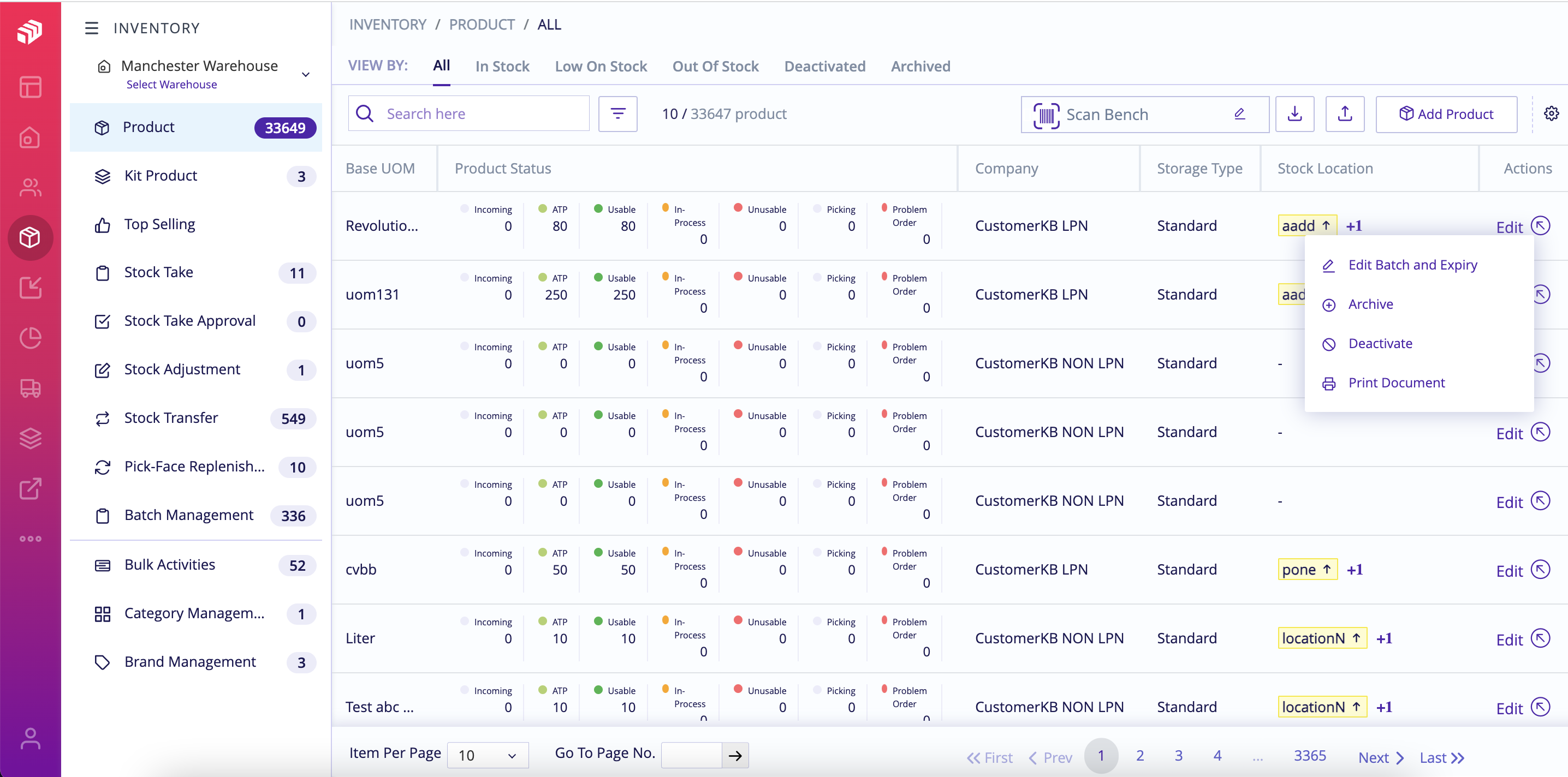1568x777 pixels.
Task: Open table settings gear icon
Action: (1551, 114)
